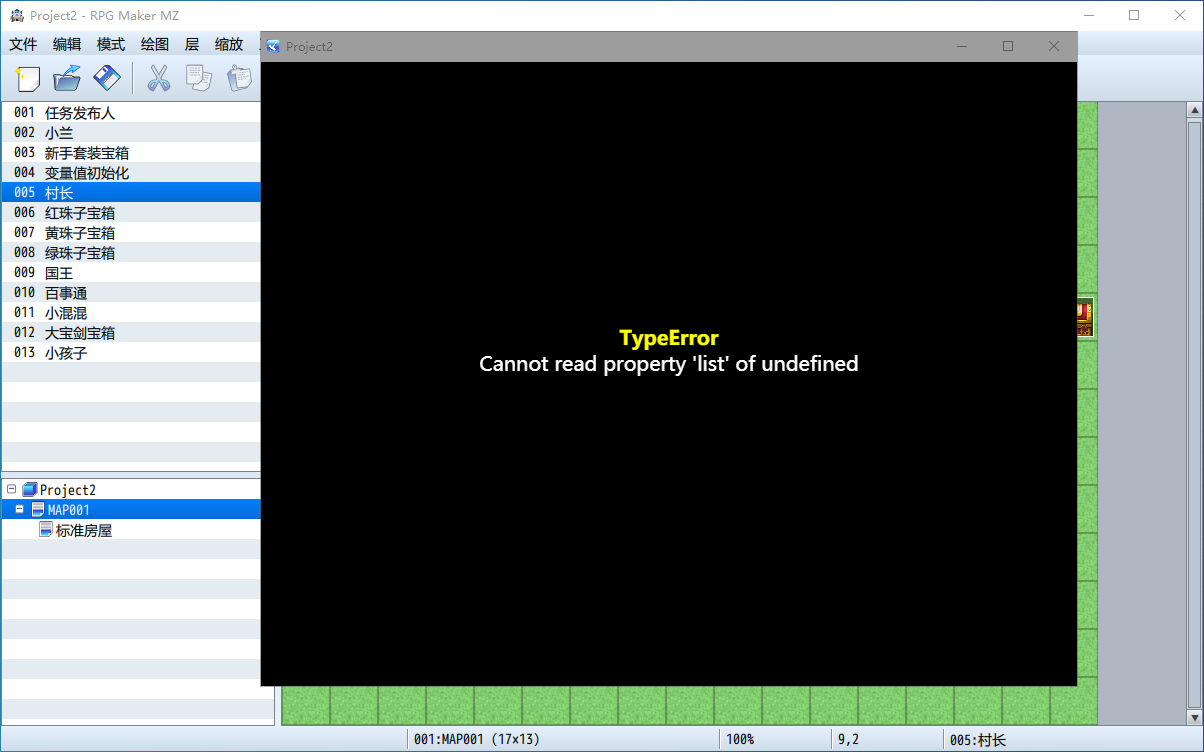1204x752 pixels.
Task: Maximize the RPG Maker MZ main window
Action: 1134,15
